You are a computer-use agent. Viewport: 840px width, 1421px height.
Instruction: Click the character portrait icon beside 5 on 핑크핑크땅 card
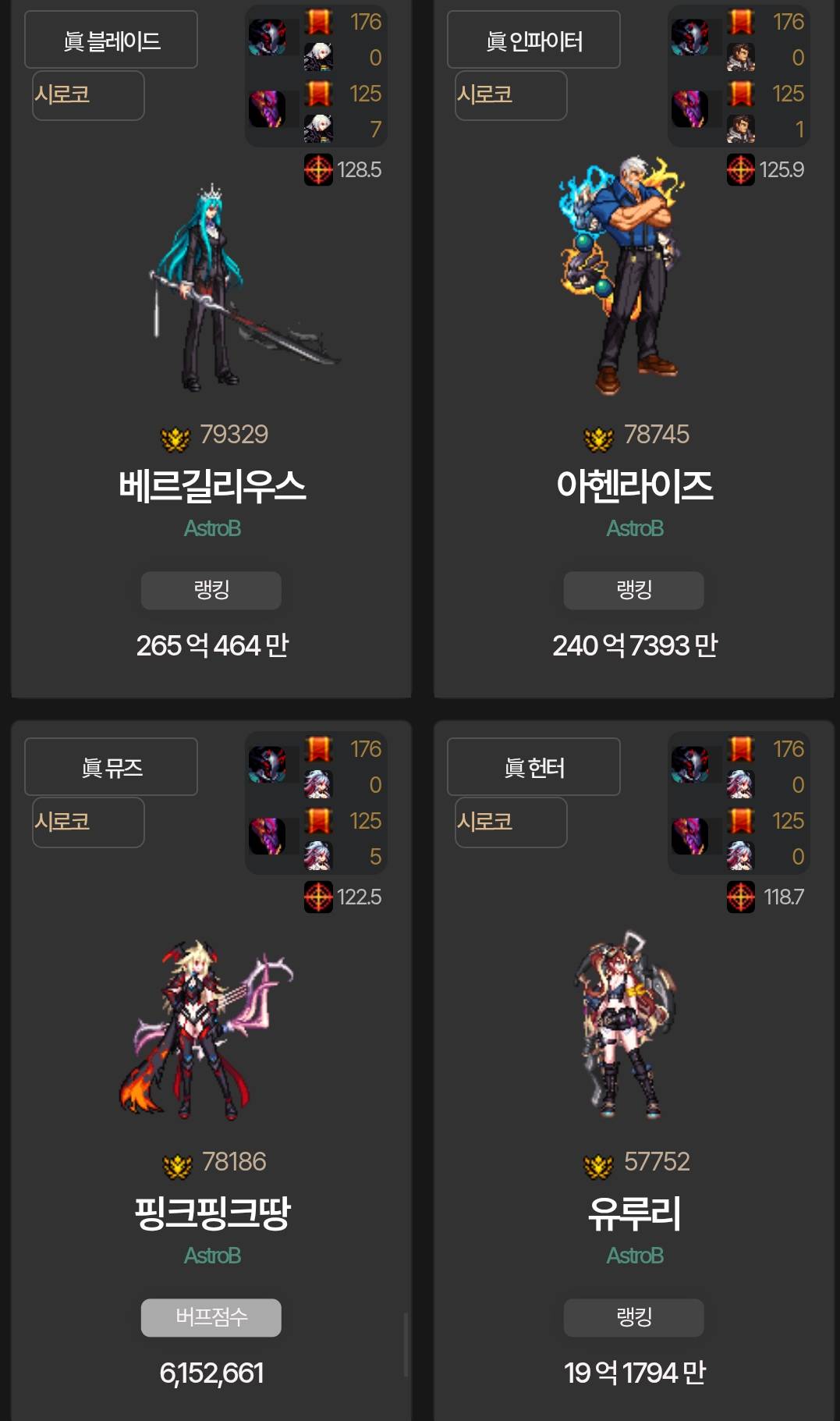point(318,856)
